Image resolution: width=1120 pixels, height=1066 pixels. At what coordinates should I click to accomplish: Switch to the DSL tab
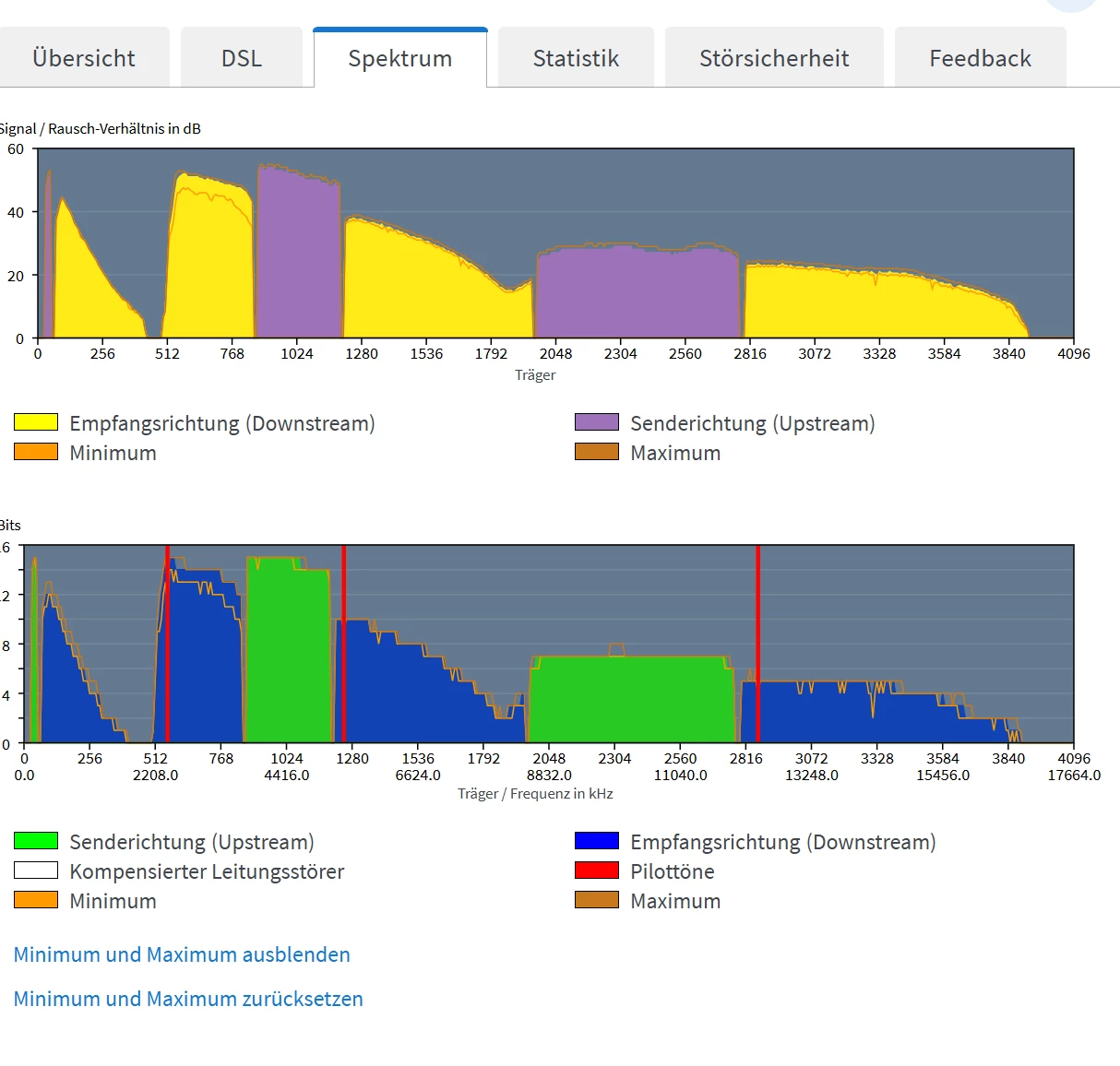pyautogui.click(x=242, y=58)
